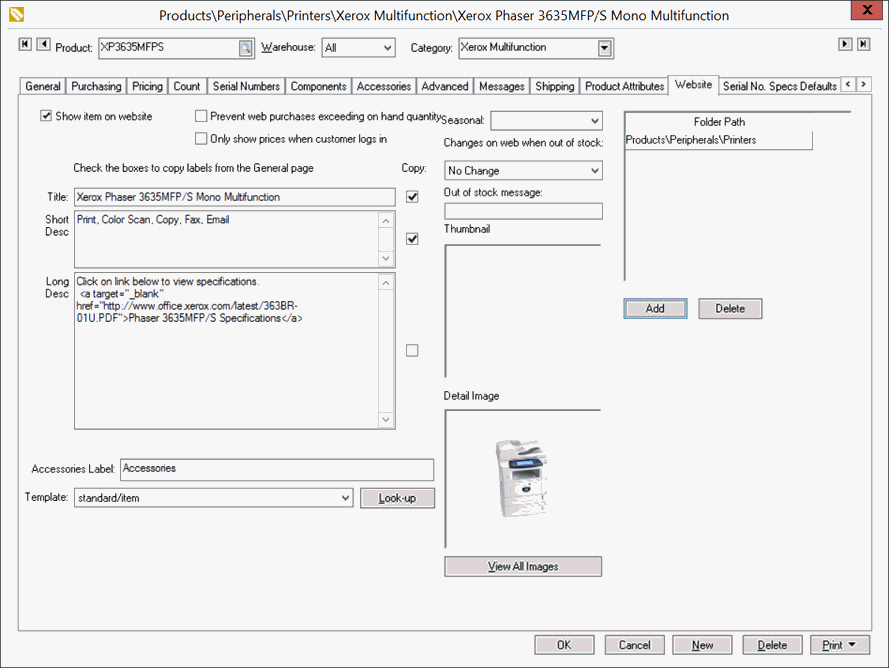Go to last product record arrow

(863, 45)
